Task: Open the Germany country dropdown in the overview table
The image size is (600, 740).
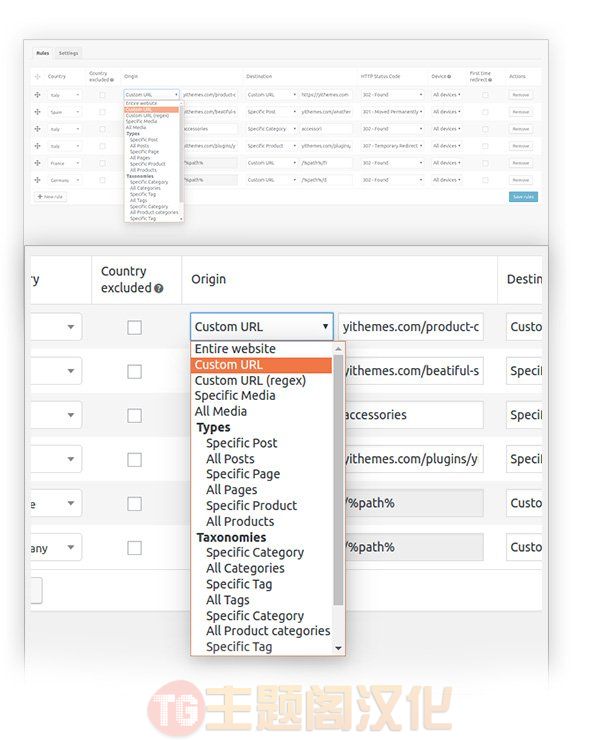Action: click(x=64, y=180)
